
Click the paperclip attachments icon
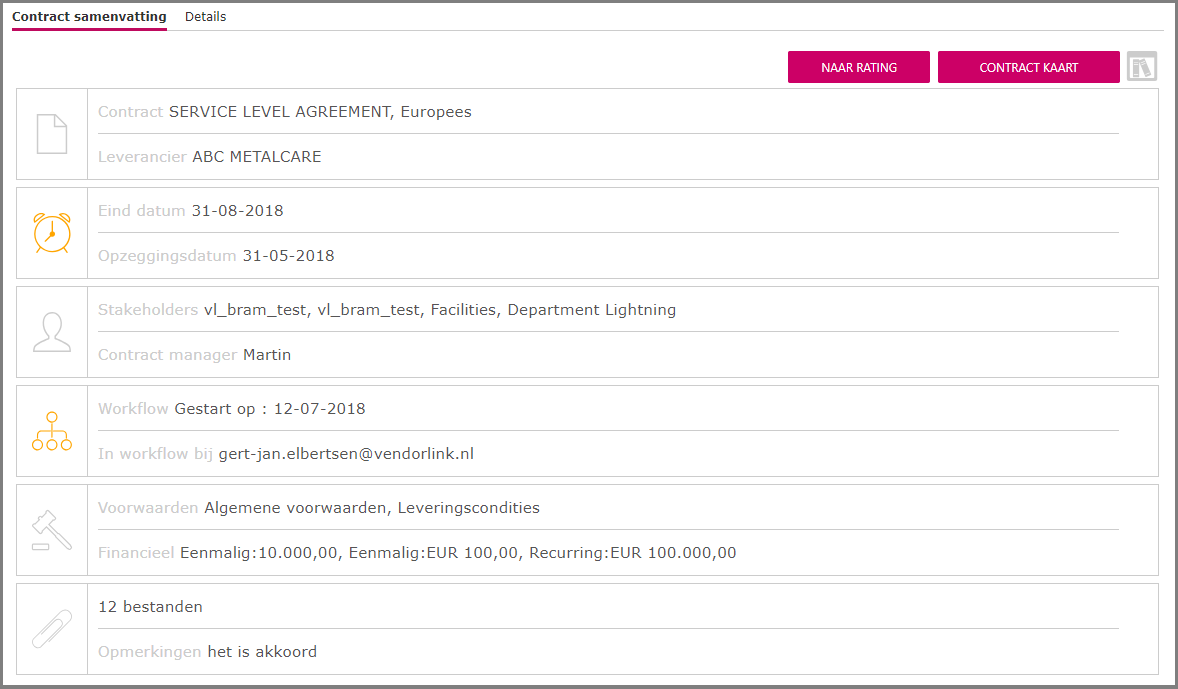[52, 629]
